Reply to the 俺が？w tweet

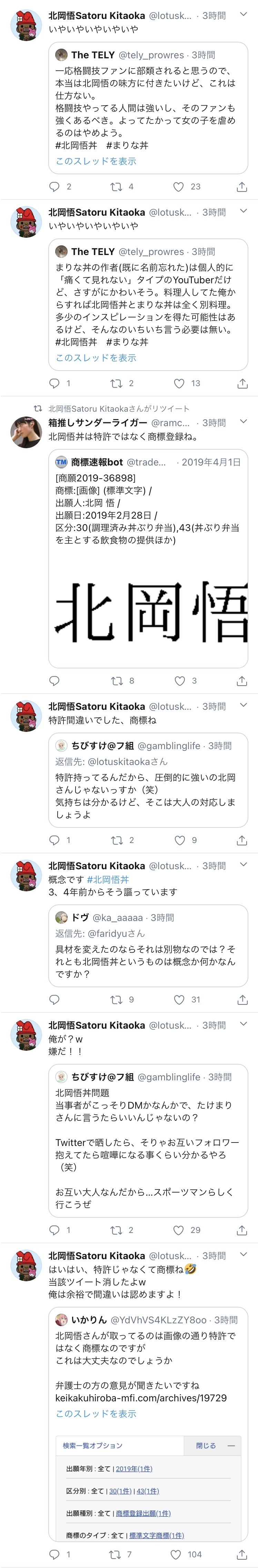pos(54,1229)
